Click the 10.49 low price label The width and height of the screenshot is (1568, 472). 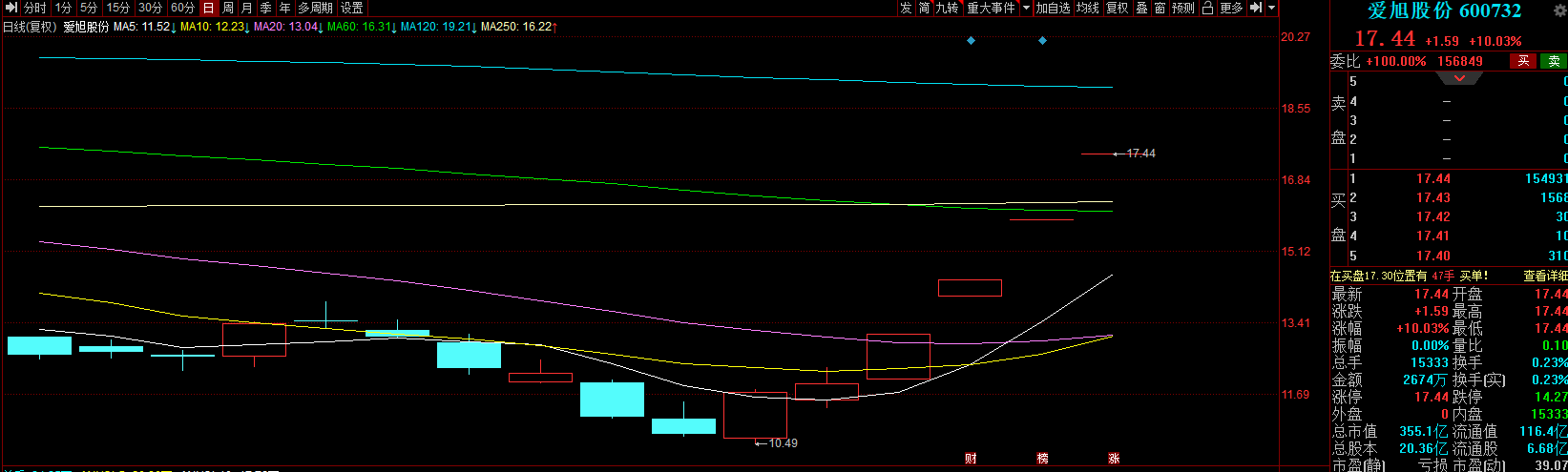(x=783, y=443)
